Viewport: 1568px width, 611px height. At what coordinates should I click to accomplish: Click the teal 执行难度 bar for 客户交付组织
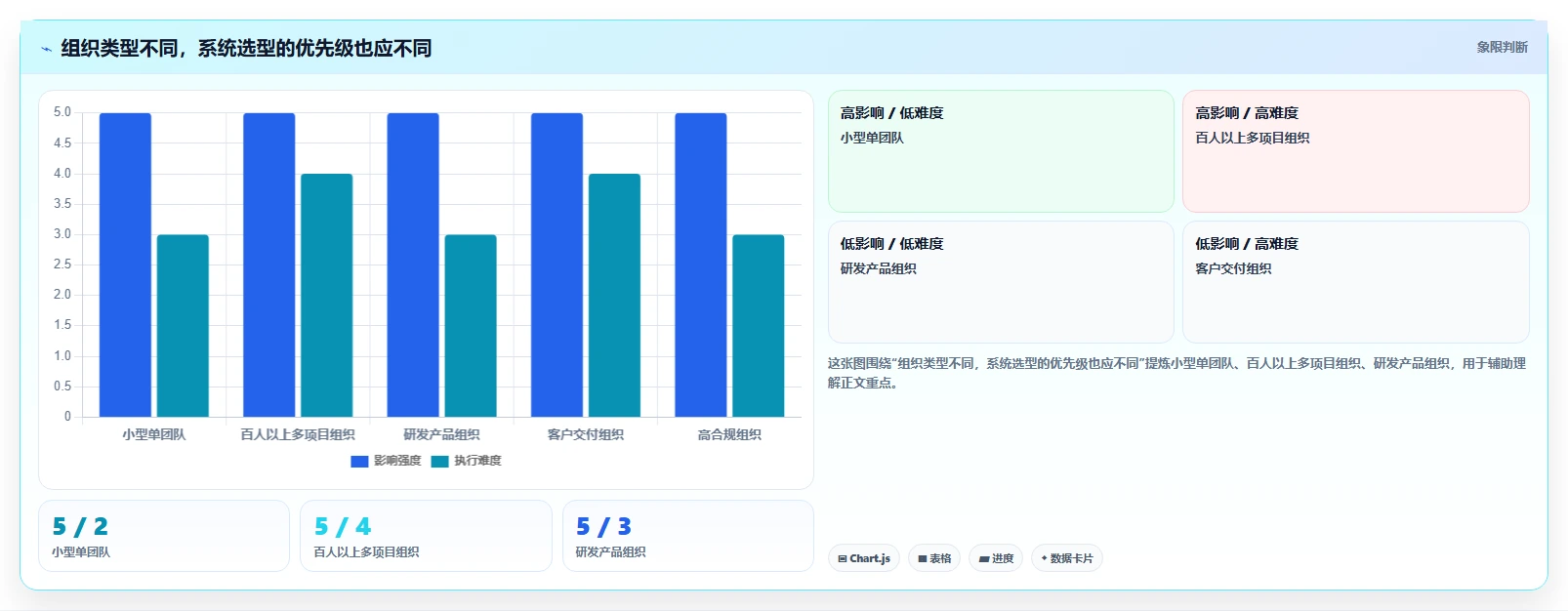tap(614, 296)
